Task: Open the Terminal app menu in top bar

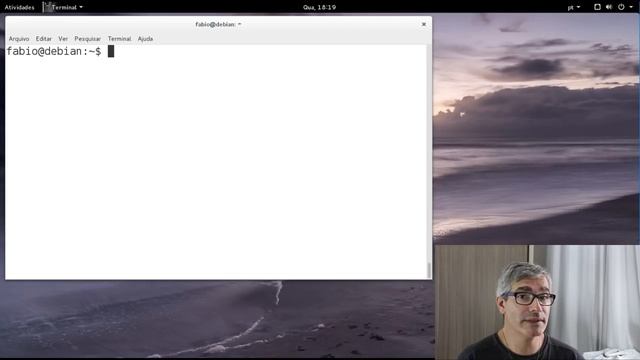Action: pos(63,7)
